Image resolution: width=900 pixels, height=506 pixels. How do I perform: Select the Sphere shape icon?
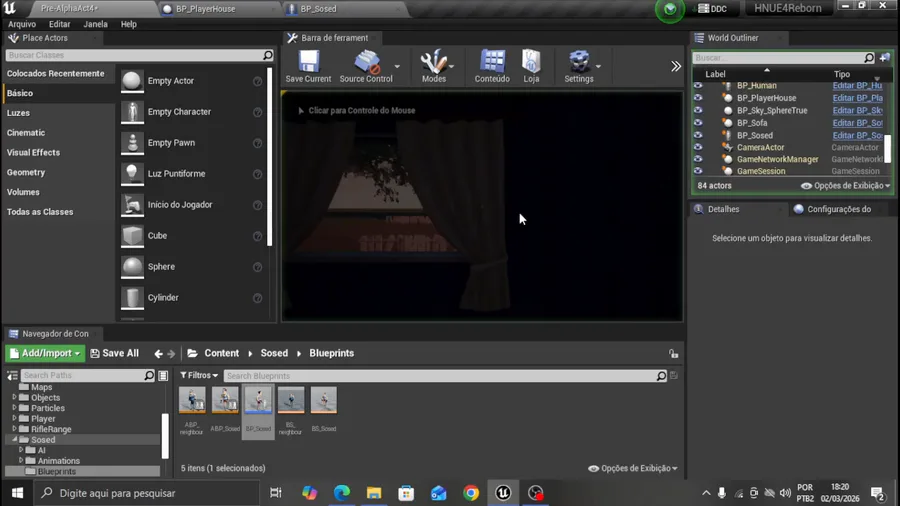click(x=132, y=267)
